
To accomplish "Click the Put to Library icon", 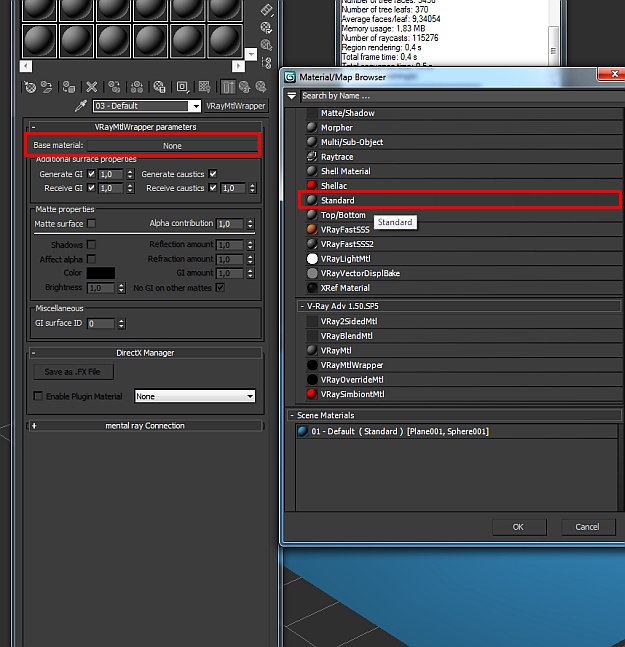I will 159,87.
